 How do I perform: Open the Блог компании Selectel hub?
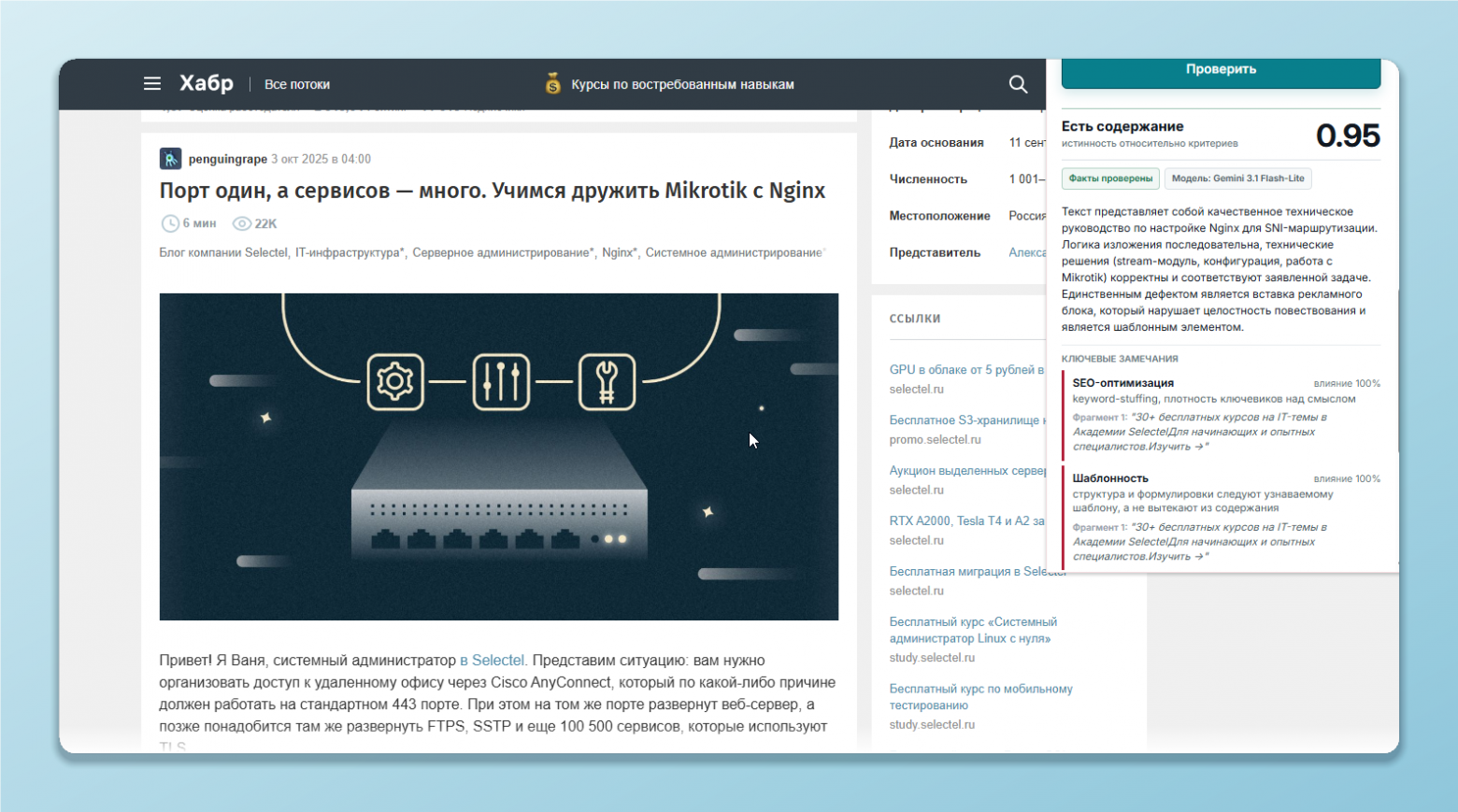[x=223, y=252]
